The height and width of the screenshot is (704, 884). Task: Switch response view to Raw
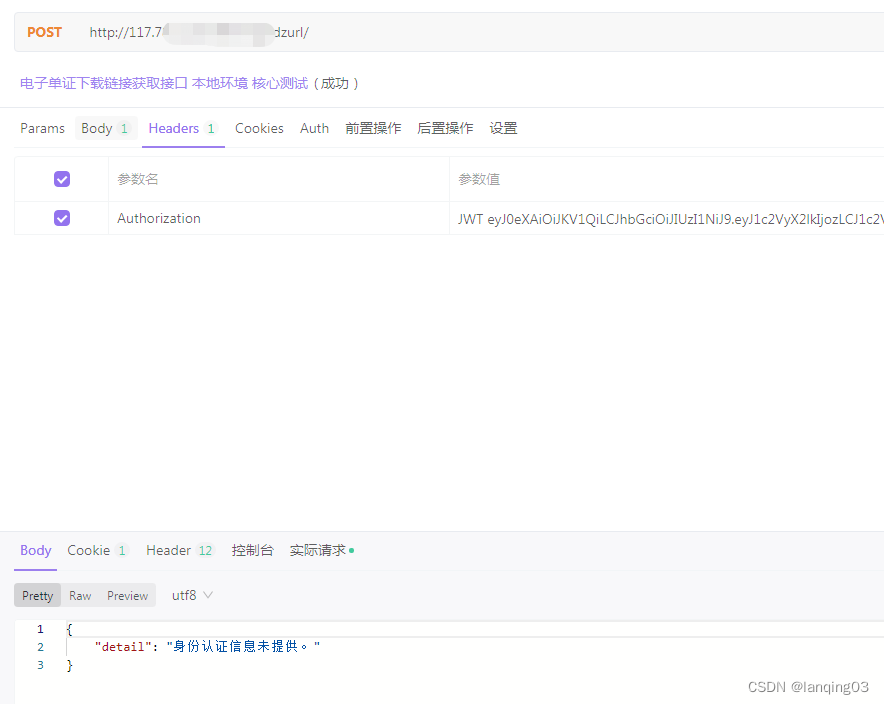(79, 595)
